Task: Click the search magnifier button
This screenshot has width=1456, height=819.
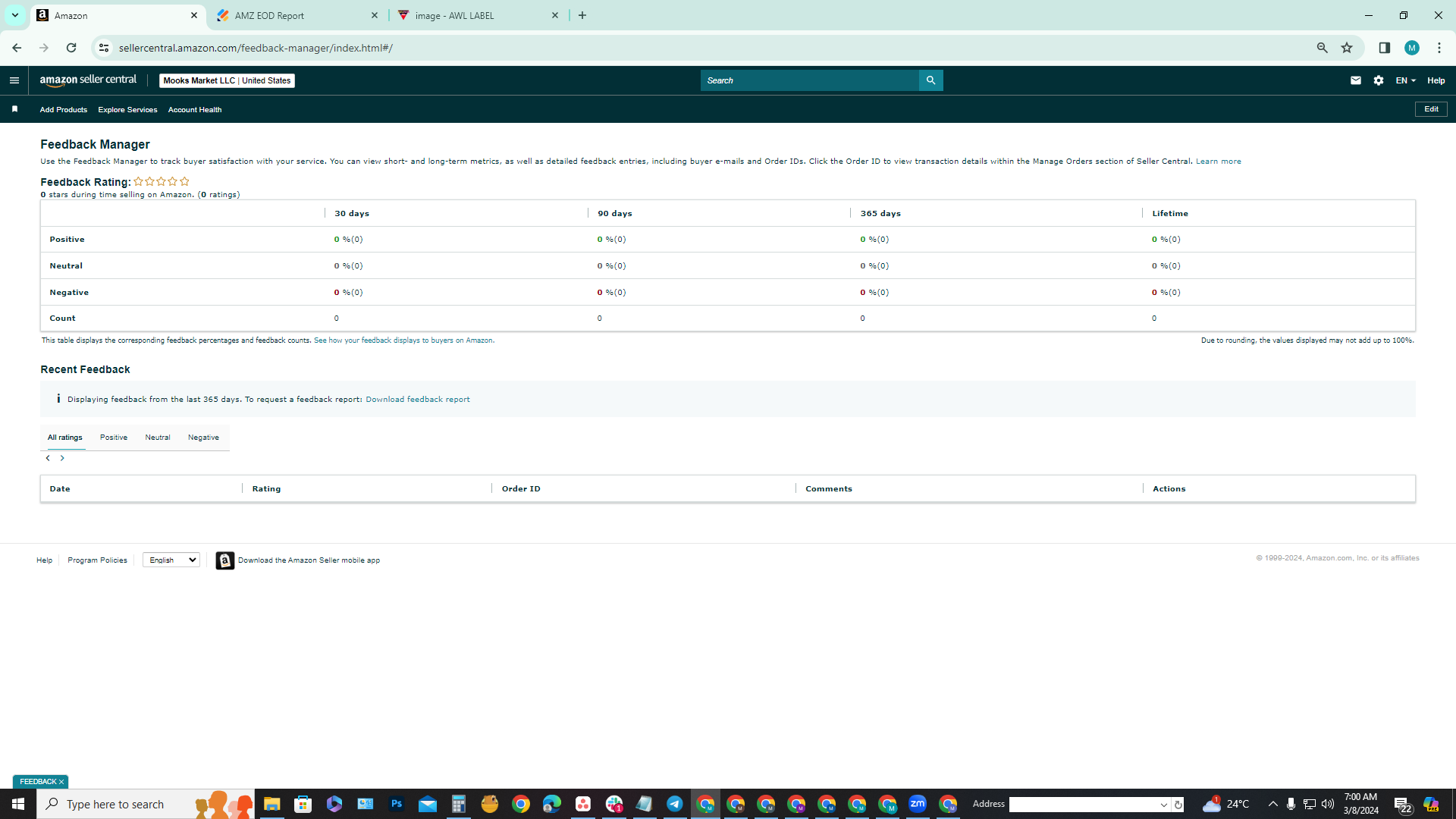Action: 930,80
